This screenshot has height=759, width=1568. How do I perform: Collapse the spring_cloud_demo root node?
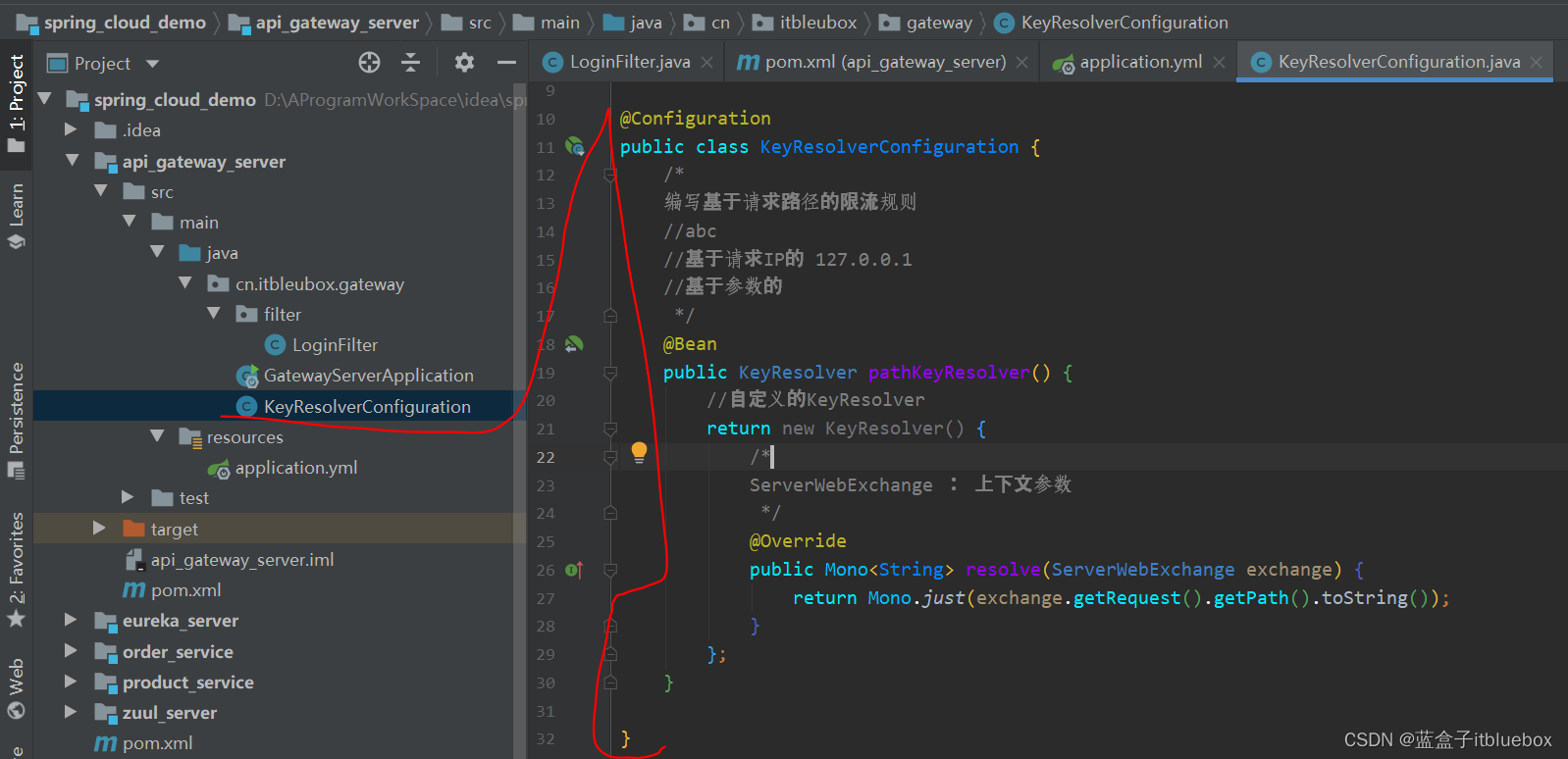pyautogui.click(x=44, y=99)
